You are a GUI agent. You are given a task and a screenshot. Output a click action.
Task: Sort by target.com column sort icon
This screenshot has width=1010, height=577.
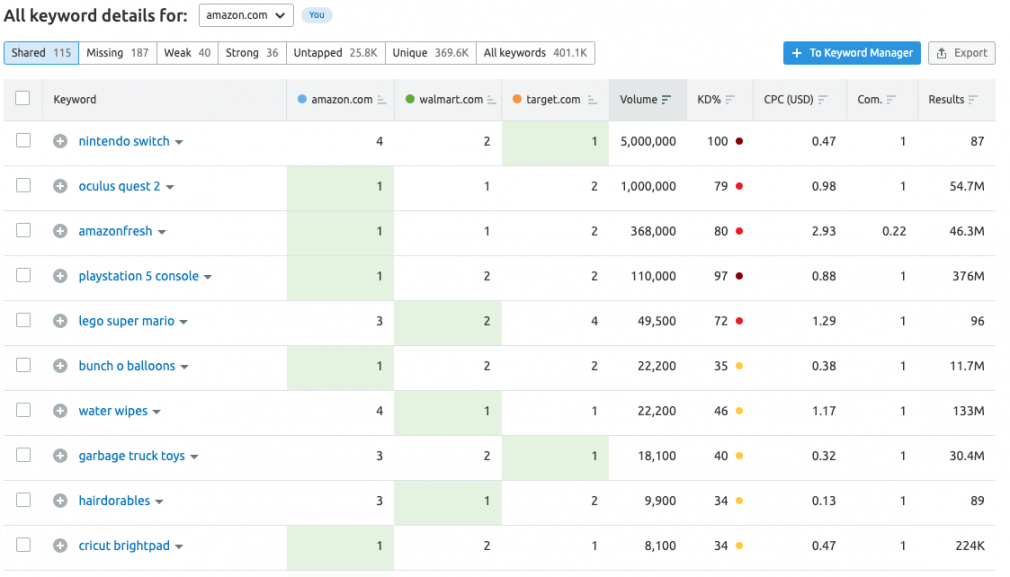point(592,100)
